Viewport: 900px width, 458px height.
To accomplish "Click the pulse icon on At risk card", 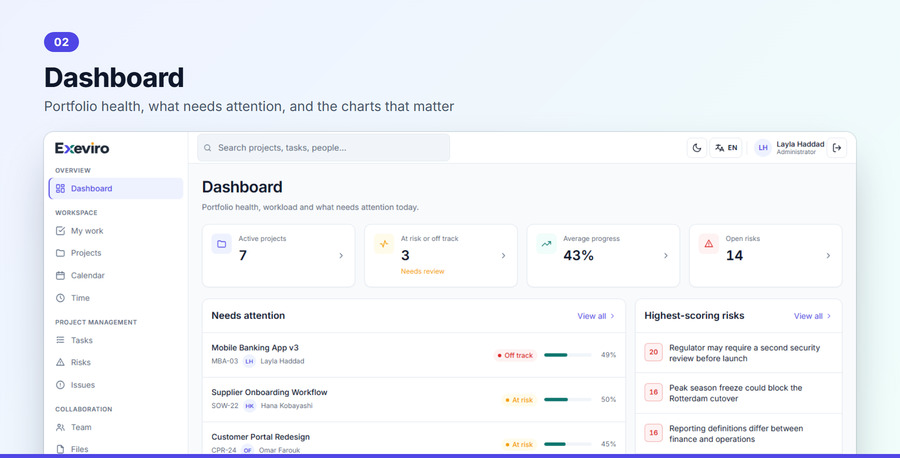I will (384, 244).
